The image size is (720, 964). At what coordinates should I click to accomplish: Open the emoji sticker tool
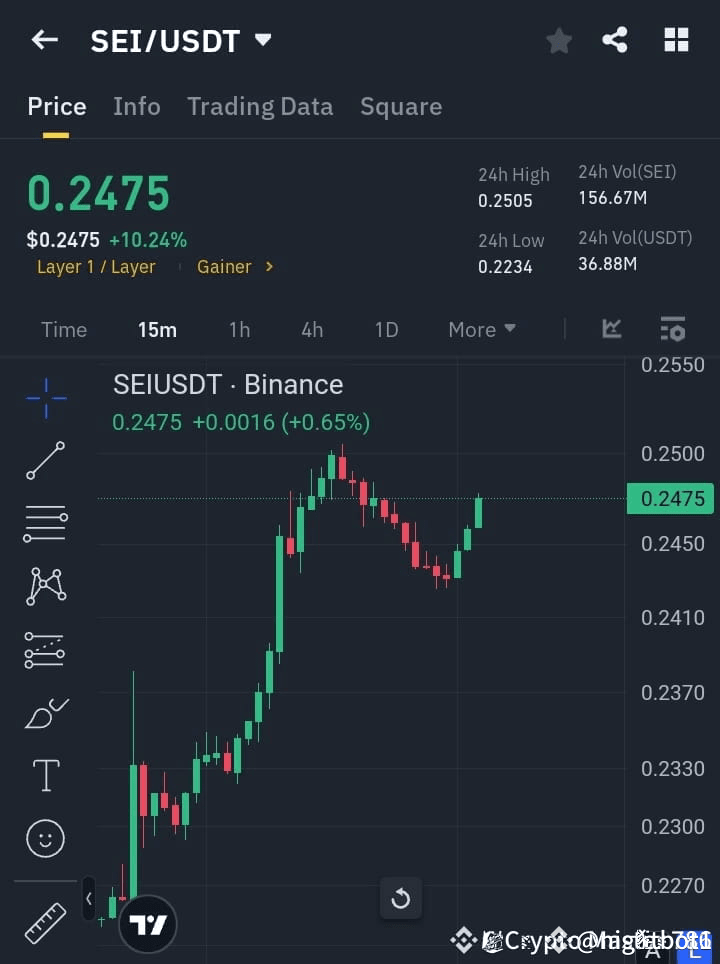(x=45, y=838)
